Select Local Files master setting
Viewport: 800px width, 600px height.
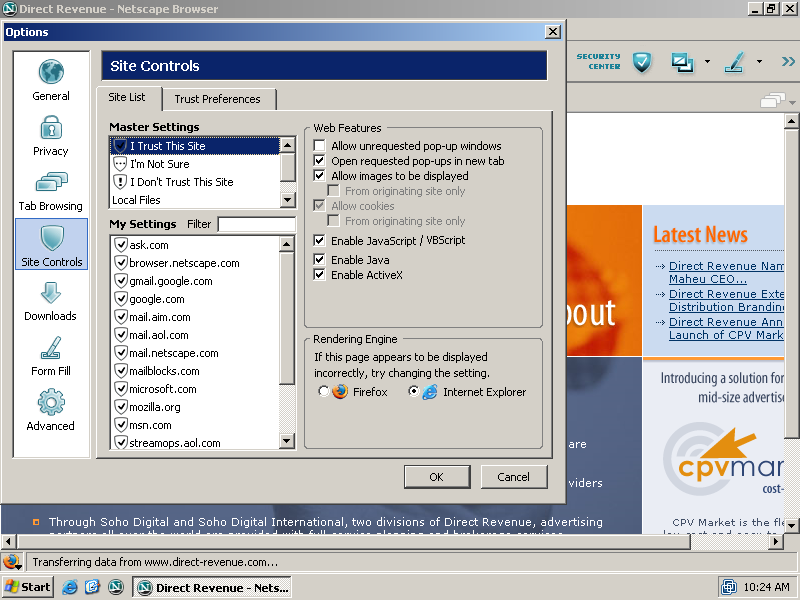pyautogui.click(x=195, y=200)
